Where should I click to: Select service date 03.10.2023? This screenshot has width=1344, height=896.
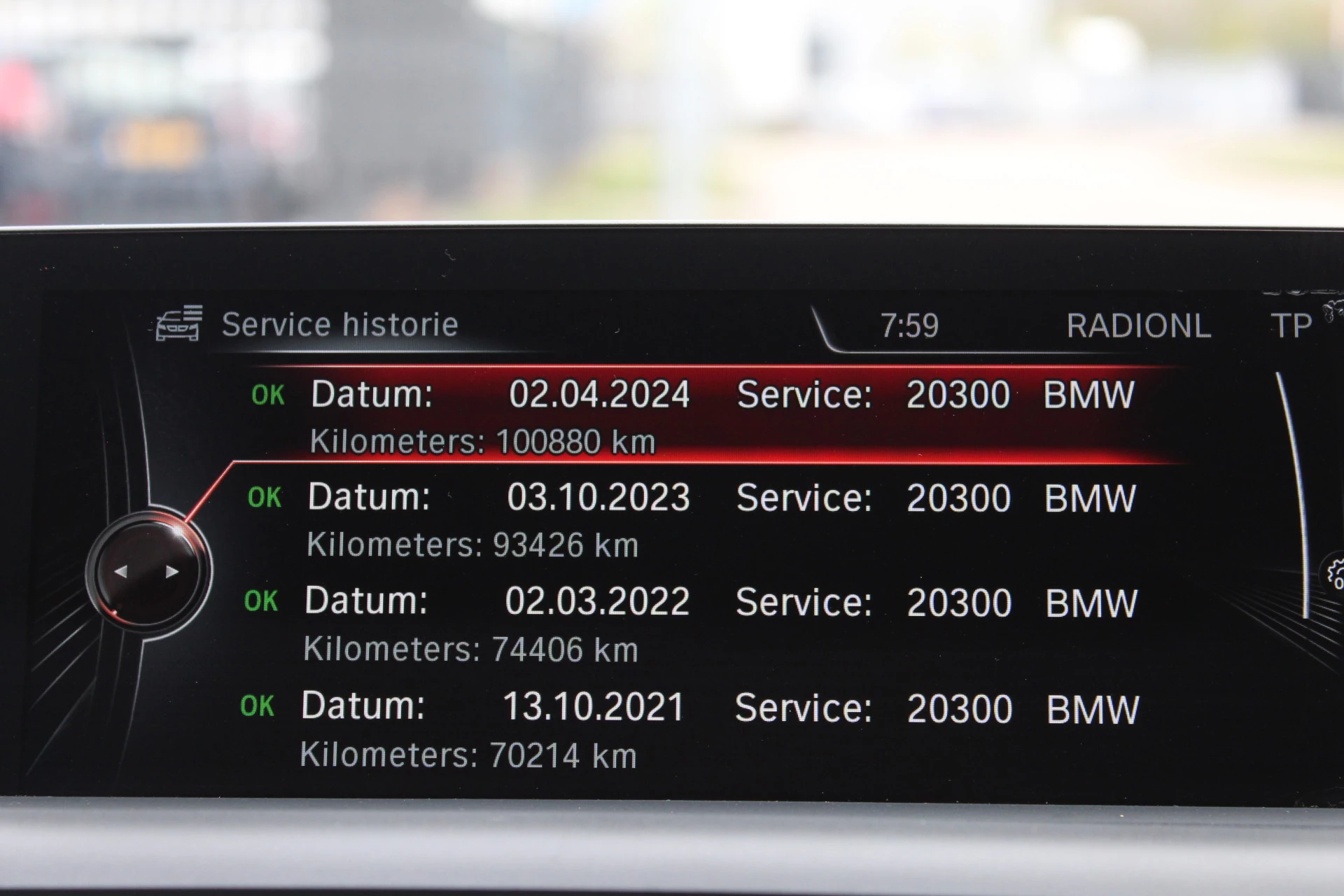click(598, 498)
